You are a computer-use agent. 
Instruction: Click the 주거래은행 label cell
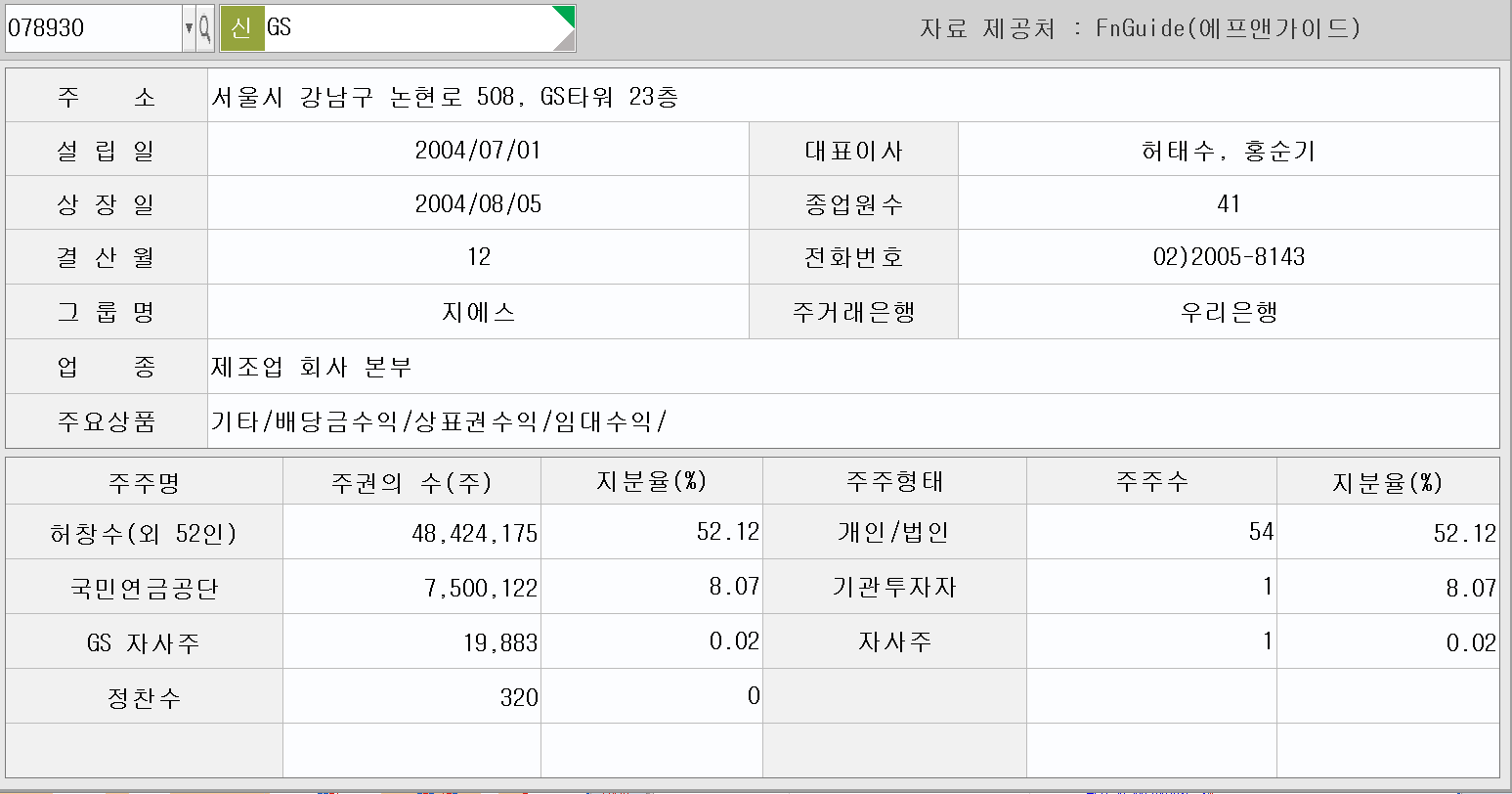(853, 312)
